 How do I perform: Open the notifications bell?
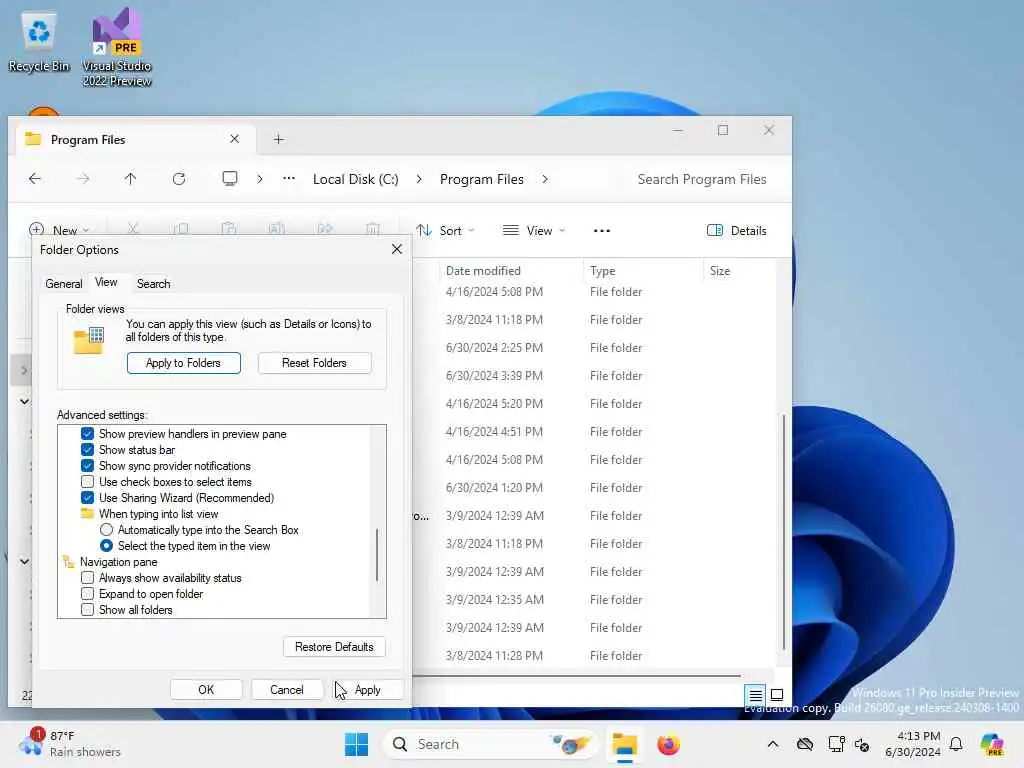[956, 744]
